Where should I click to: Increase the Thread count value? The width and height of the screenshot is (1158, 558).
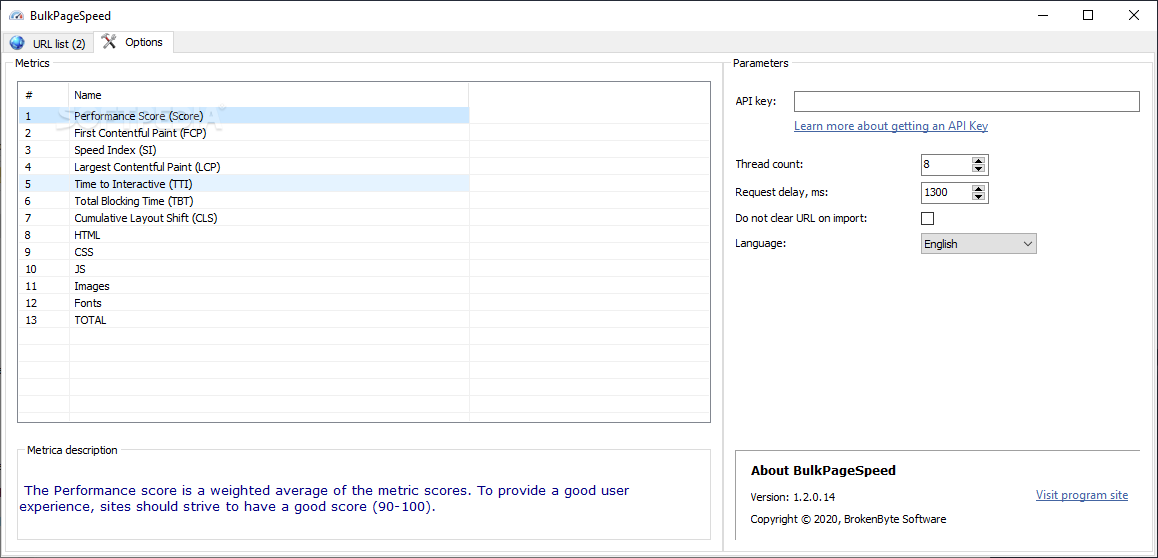click(979, 160)
